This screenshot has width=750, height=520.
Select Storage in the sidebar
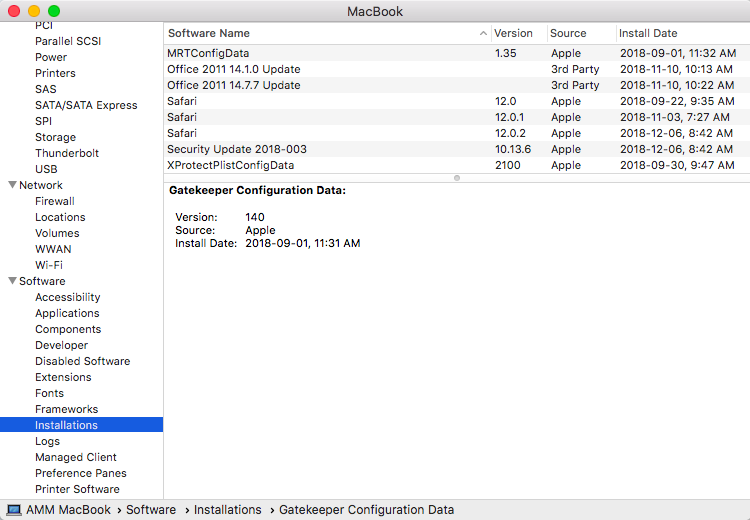pos(55,137)
